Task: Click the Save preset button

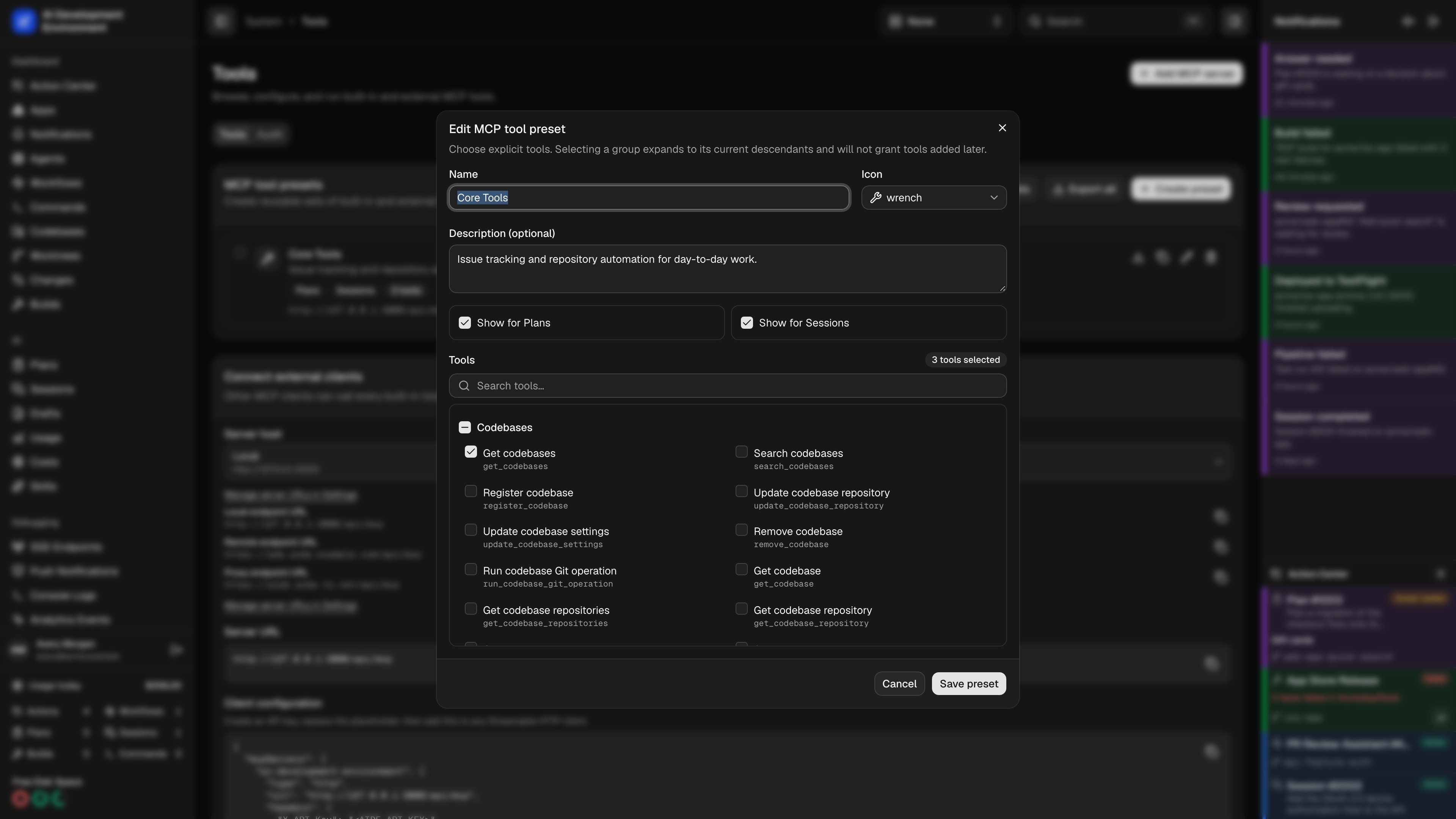Action: pos(969,684)
